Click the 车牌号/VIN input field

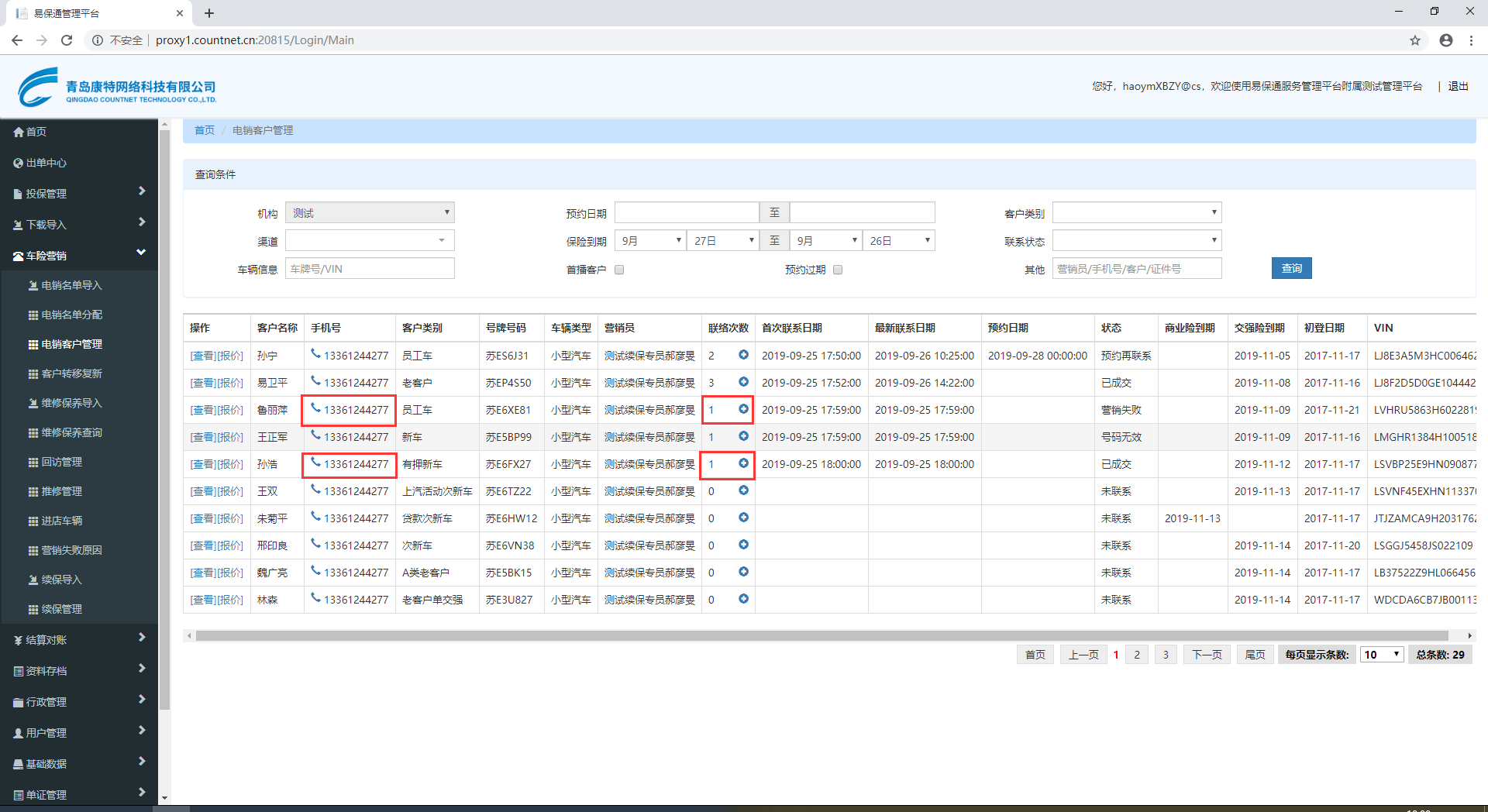pyautogui.click(x=370, y=269)
